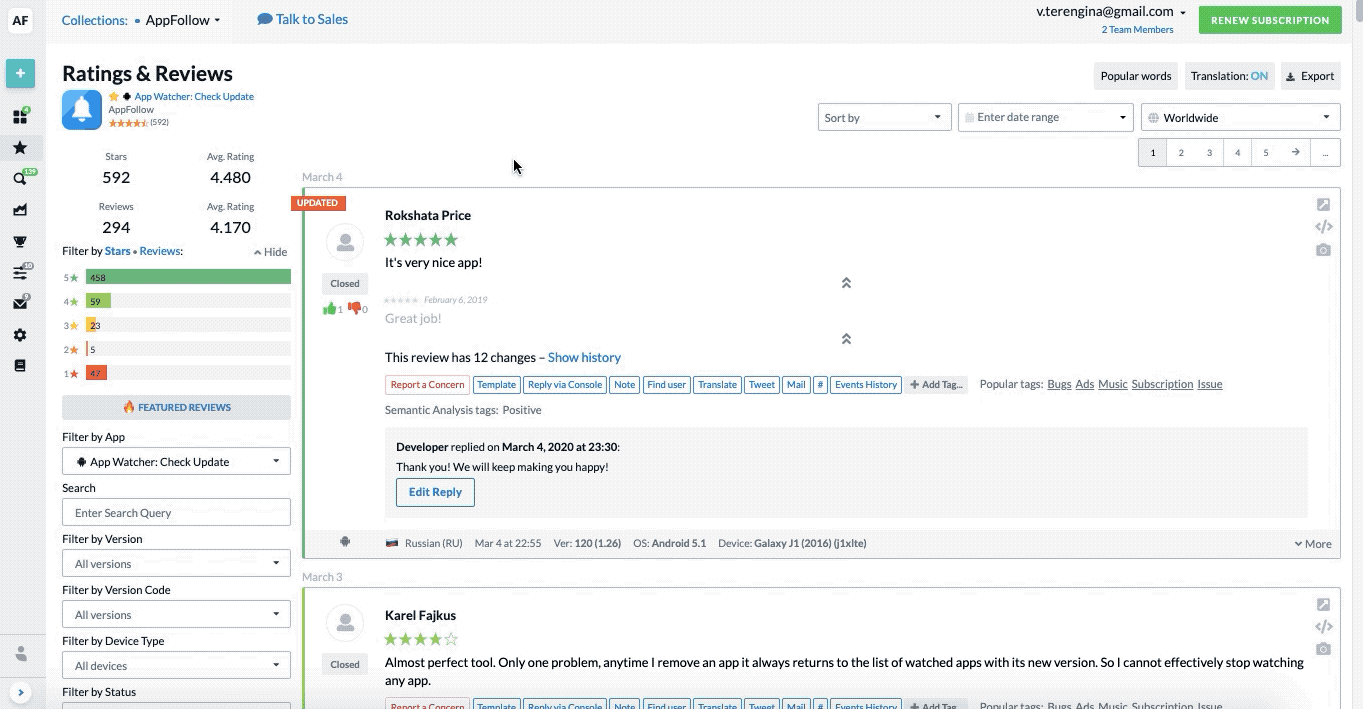
Task: Toggle Translation ON setting
Action: tap(1229, 76)
